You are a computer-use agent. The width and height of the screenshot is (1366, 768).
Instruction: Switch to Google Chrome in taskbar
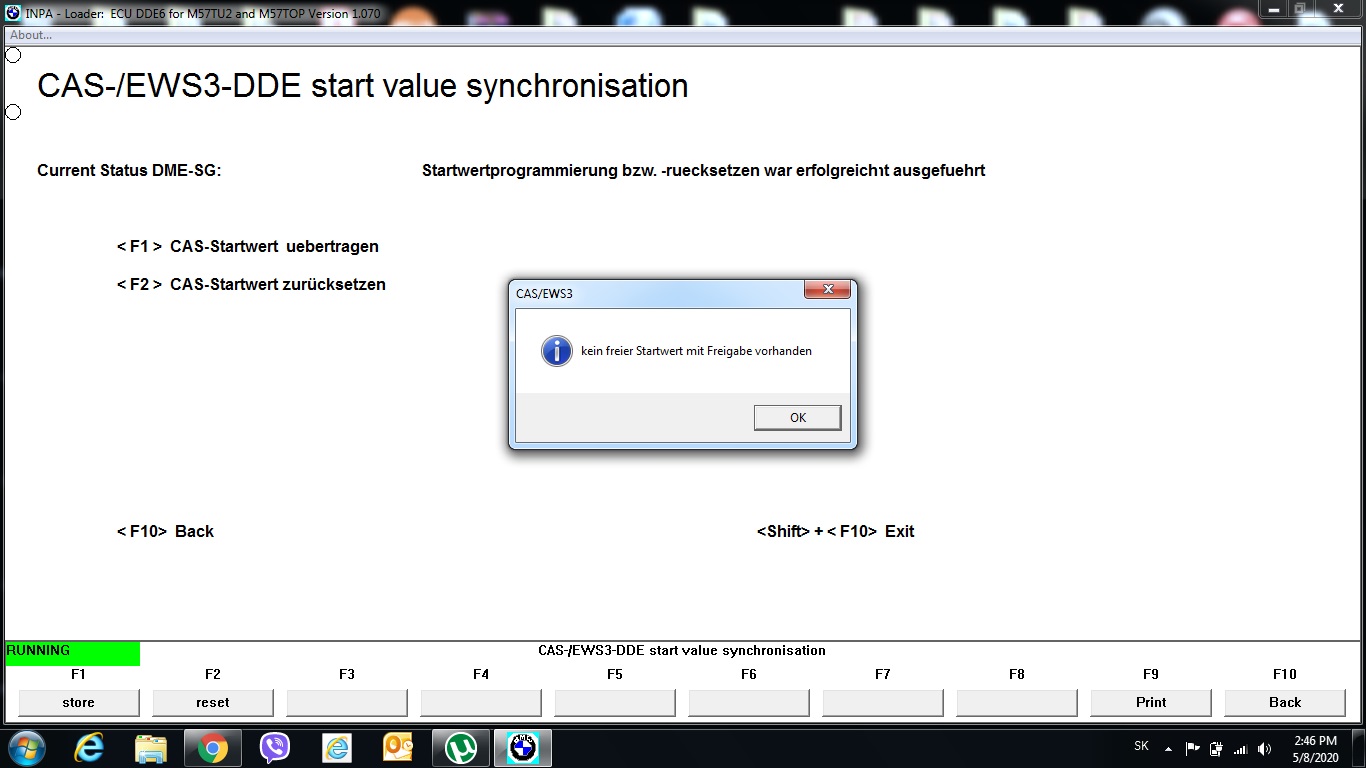point(213,748)
